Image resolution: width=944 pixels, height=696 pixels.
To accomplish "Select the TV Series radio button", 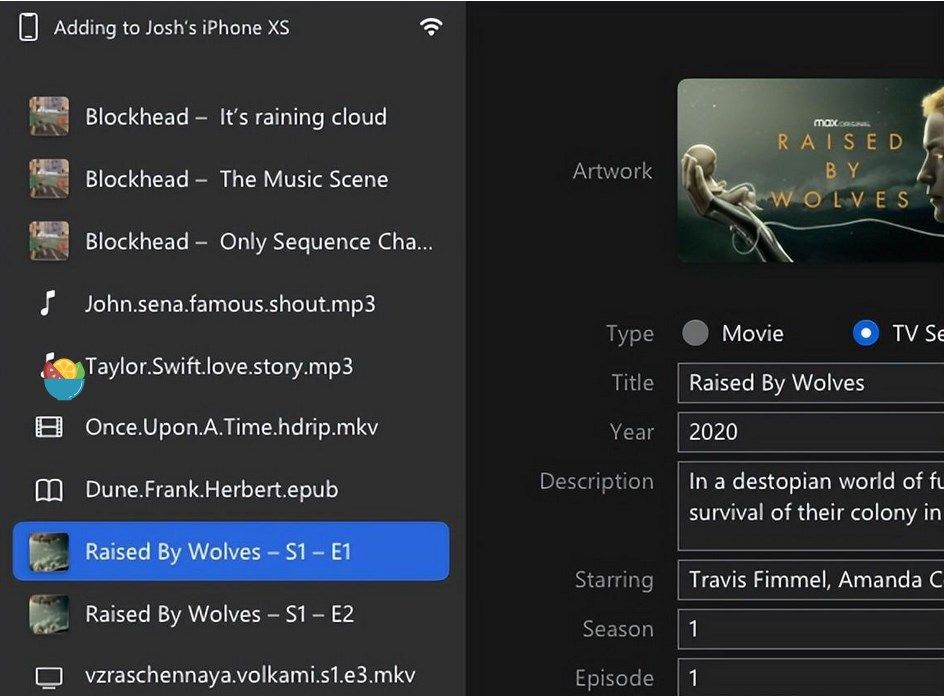I will (x=865, y=333).
